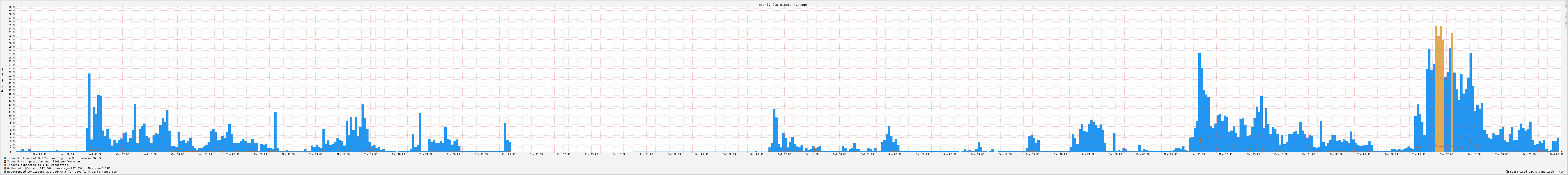The width and height of the screenshot is (1568, 175).
Task: Click 'Inbound with possible poor link performance' label
Action: [x=43, y=162]
